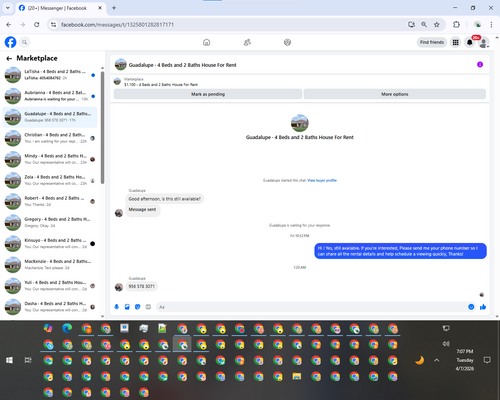
Task: Open Mindy conversation
Action: tap(50, 159)
